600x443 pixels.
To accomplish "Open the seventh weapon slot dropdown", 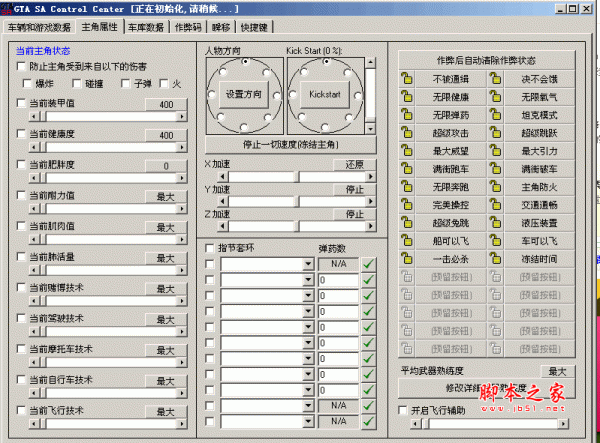I will [308, 358].
